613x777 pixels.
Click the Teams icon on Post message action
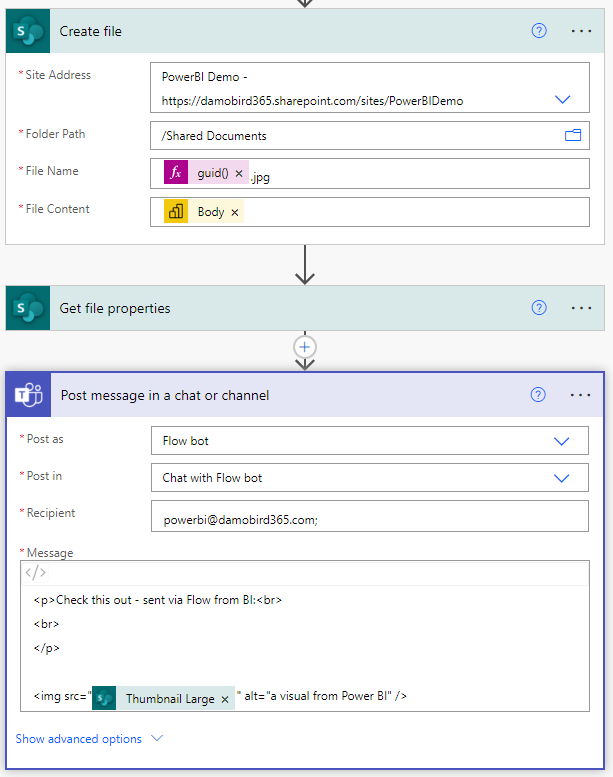(29, 395)
